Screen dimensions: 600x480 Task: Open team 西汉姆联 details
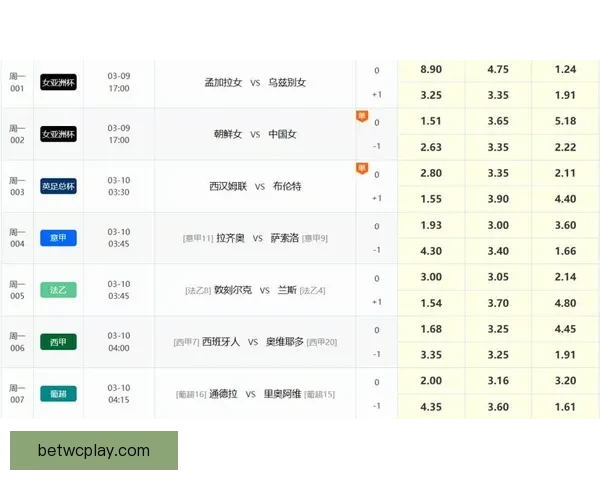click(x=228, y=186)
